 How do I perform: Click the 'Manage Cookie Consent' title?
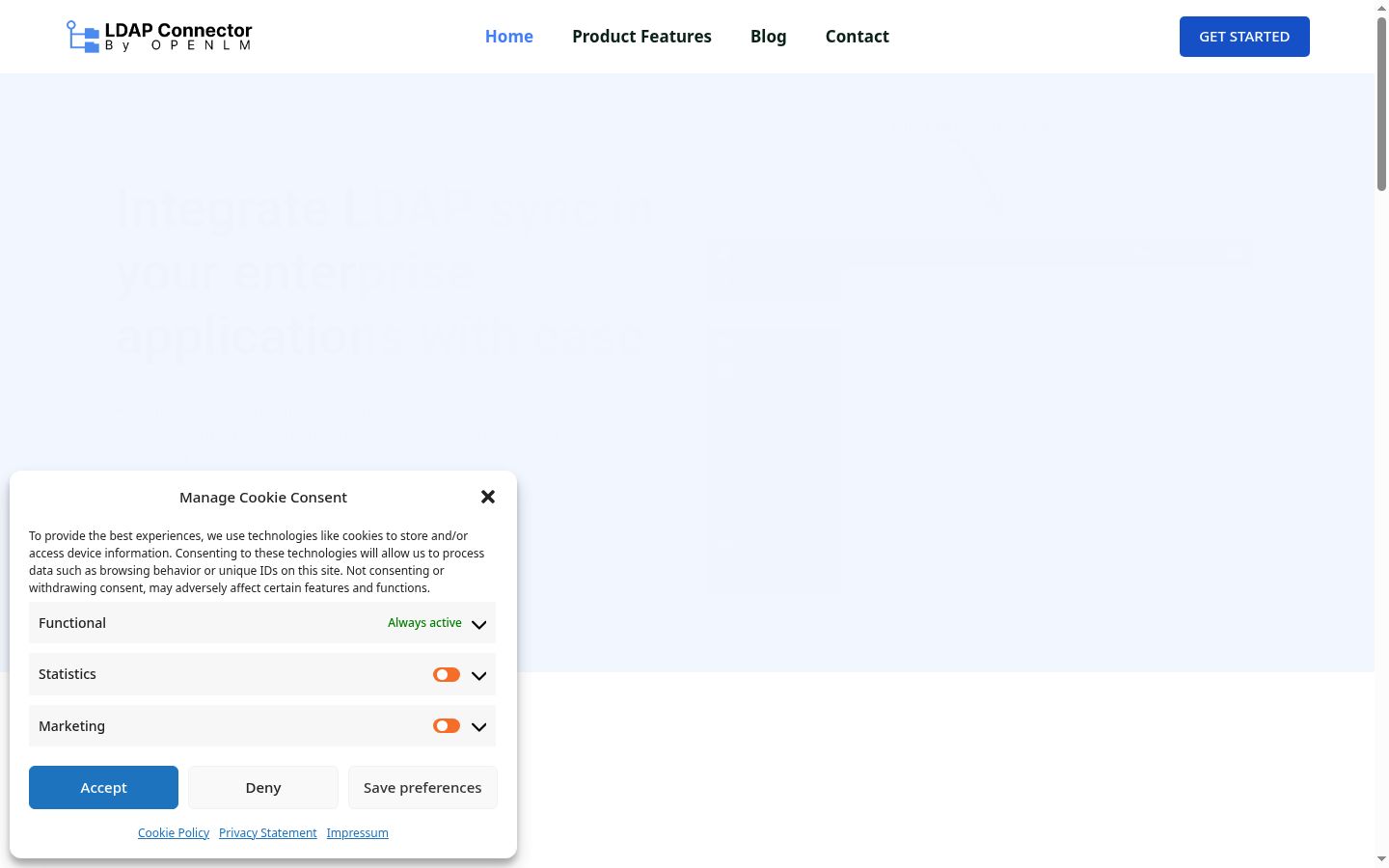coord(263,498)
